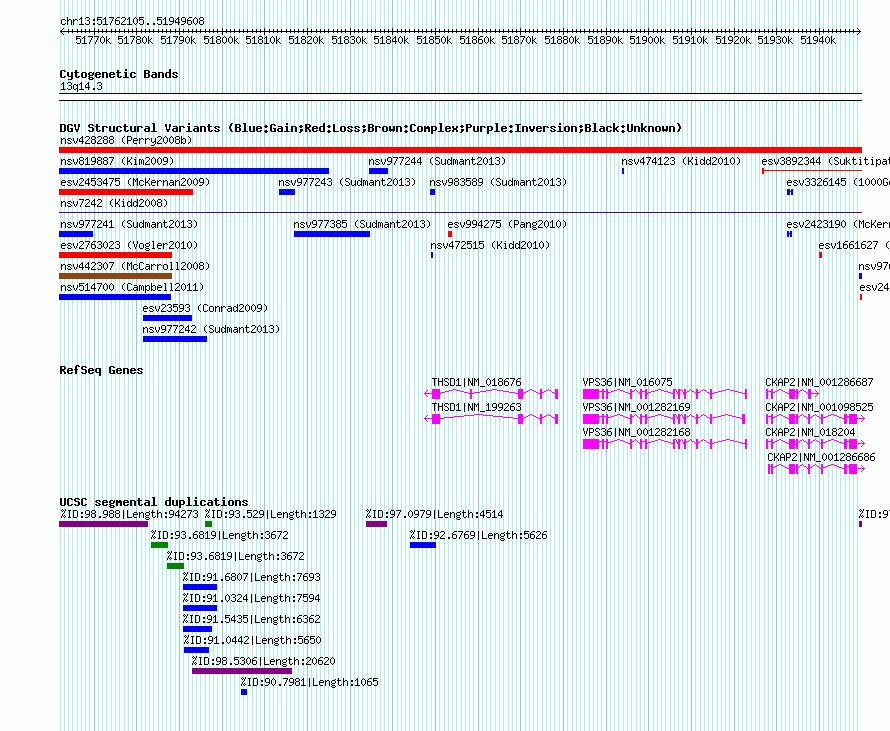
Task: Open the RefSeq Genes track title
Action: (101, 370)
